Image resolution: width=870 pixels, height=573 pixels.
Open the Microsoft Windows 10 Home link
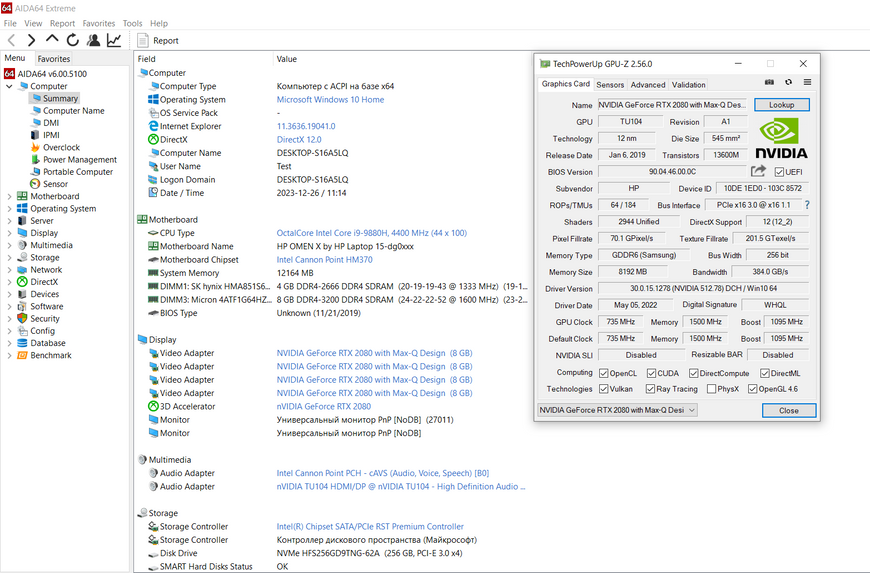(x=330, y=99)
